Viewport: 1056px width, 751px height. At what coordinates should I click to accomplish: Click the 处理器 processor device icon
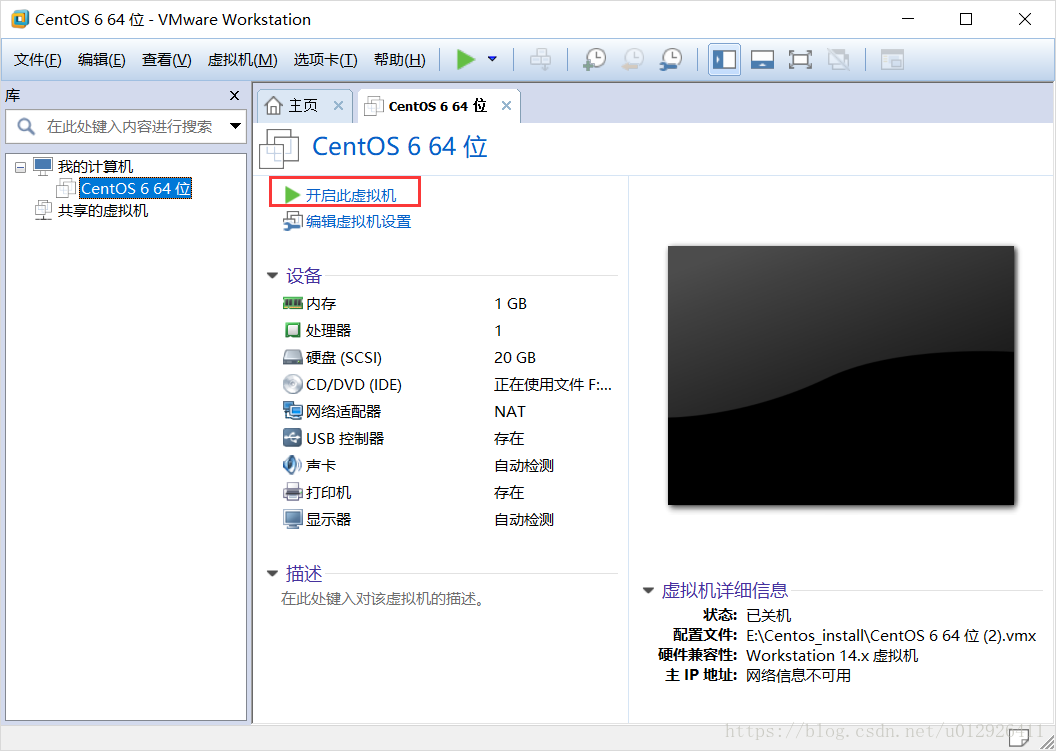click(292, 331)
